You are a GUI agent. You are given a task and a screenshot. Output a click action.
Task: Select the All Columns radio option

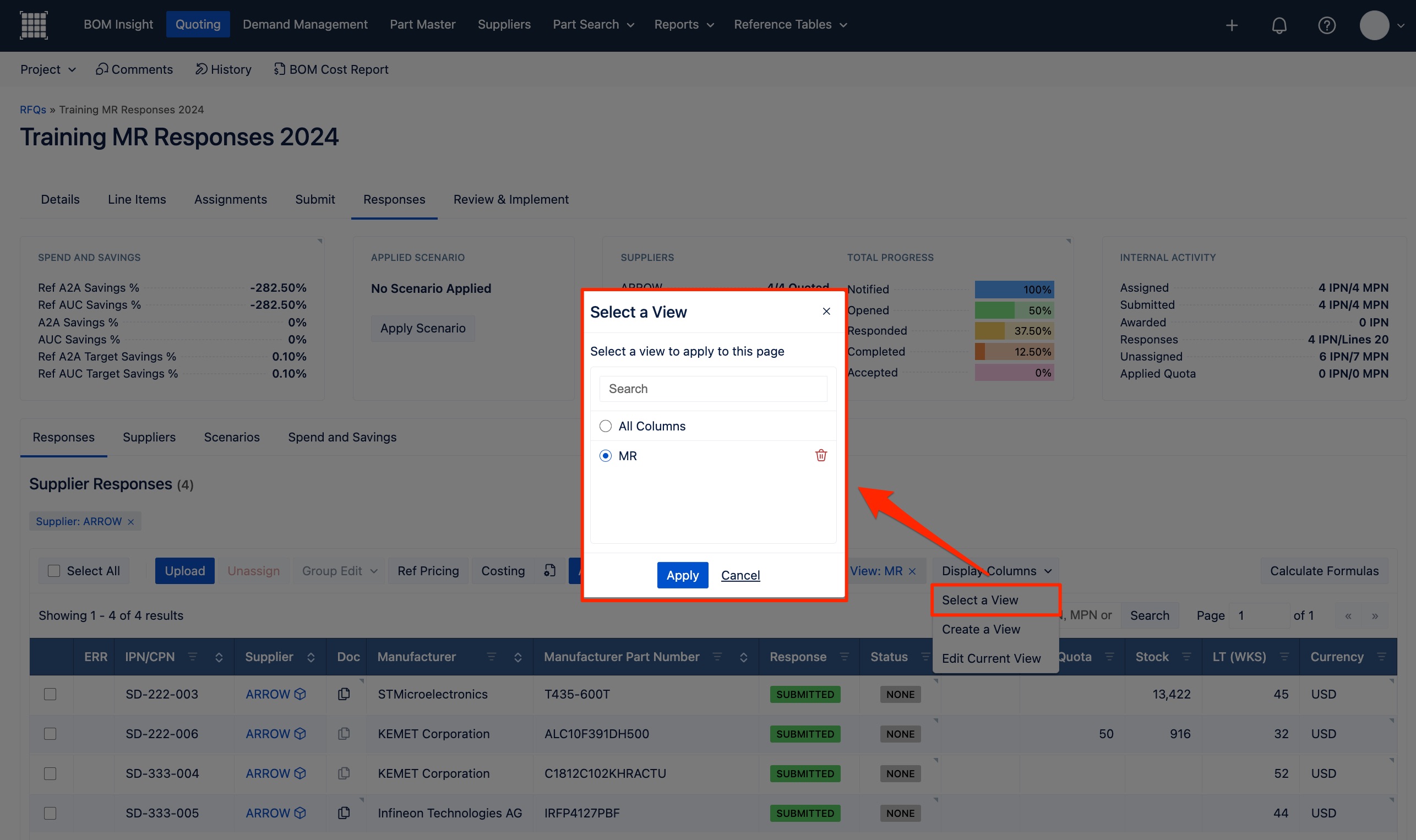point(606,426)
